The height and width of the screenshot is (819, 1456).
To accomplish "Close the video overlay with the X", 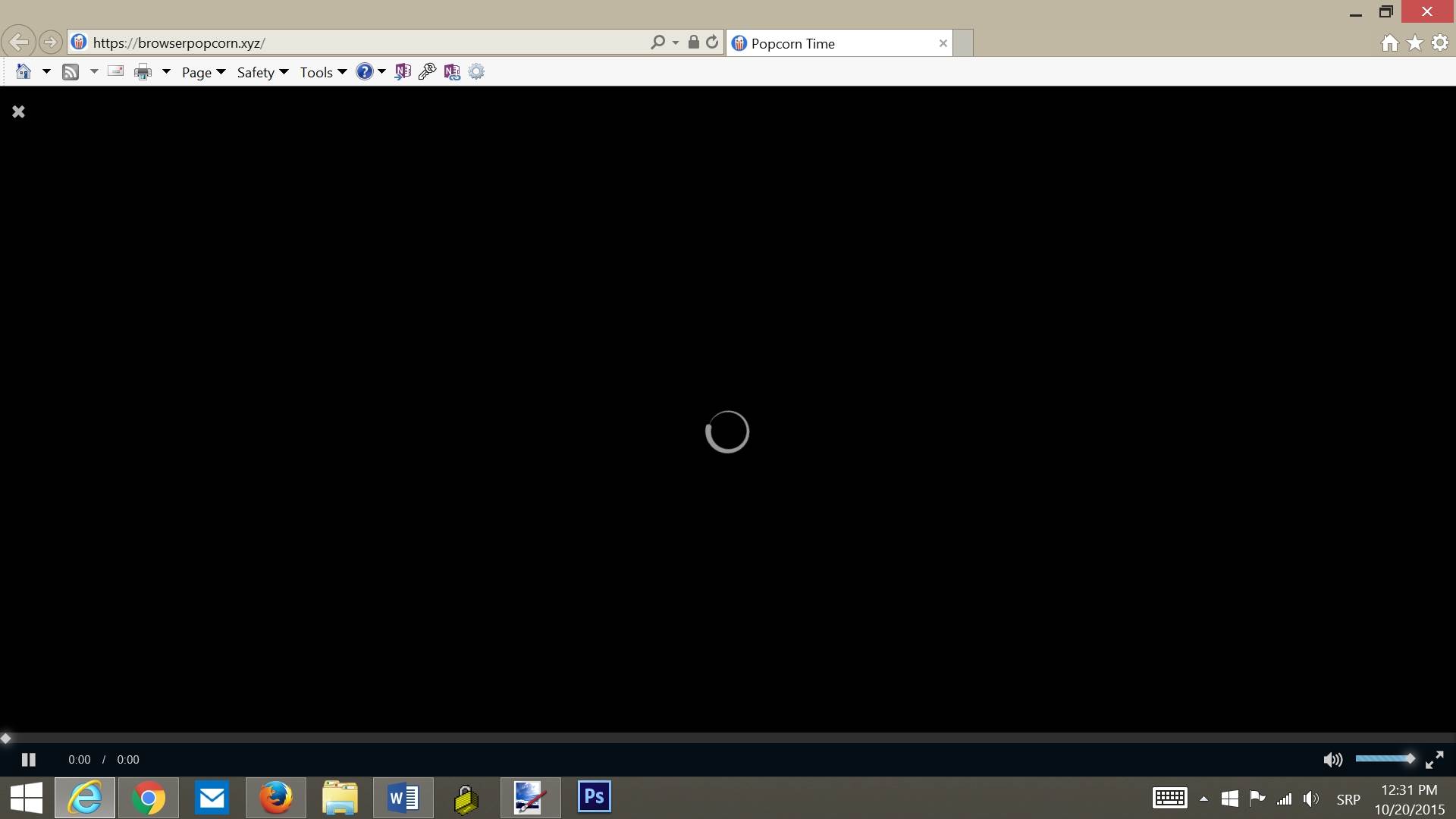I will tap(18, 111).
